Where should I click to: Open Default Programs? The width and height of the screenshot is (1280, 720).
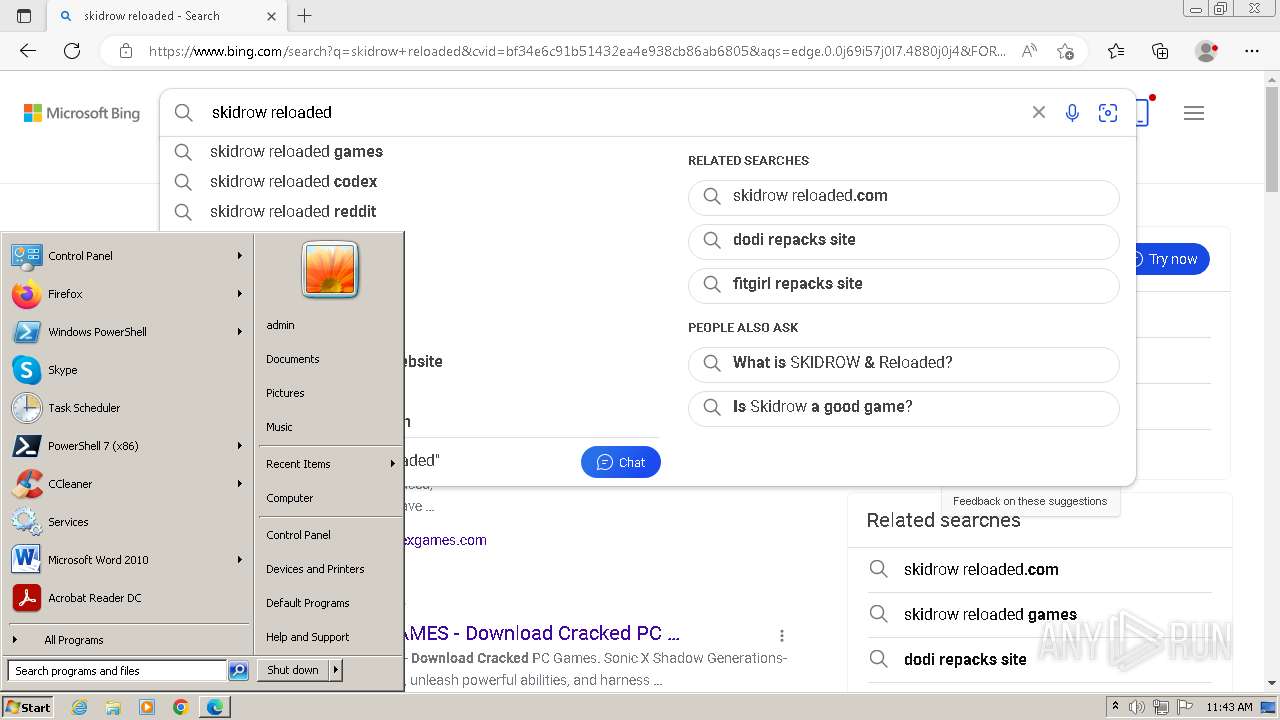[330, 603]
